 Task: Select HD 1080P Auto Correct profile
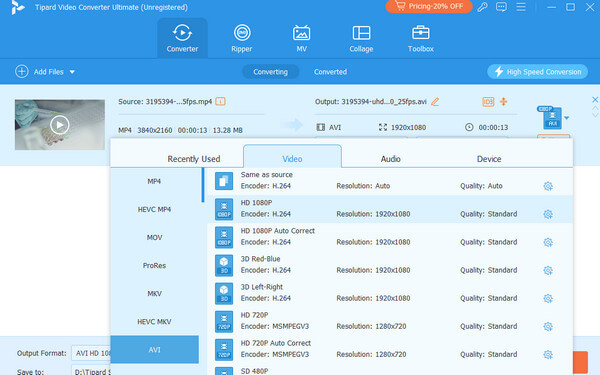[390, 237]
